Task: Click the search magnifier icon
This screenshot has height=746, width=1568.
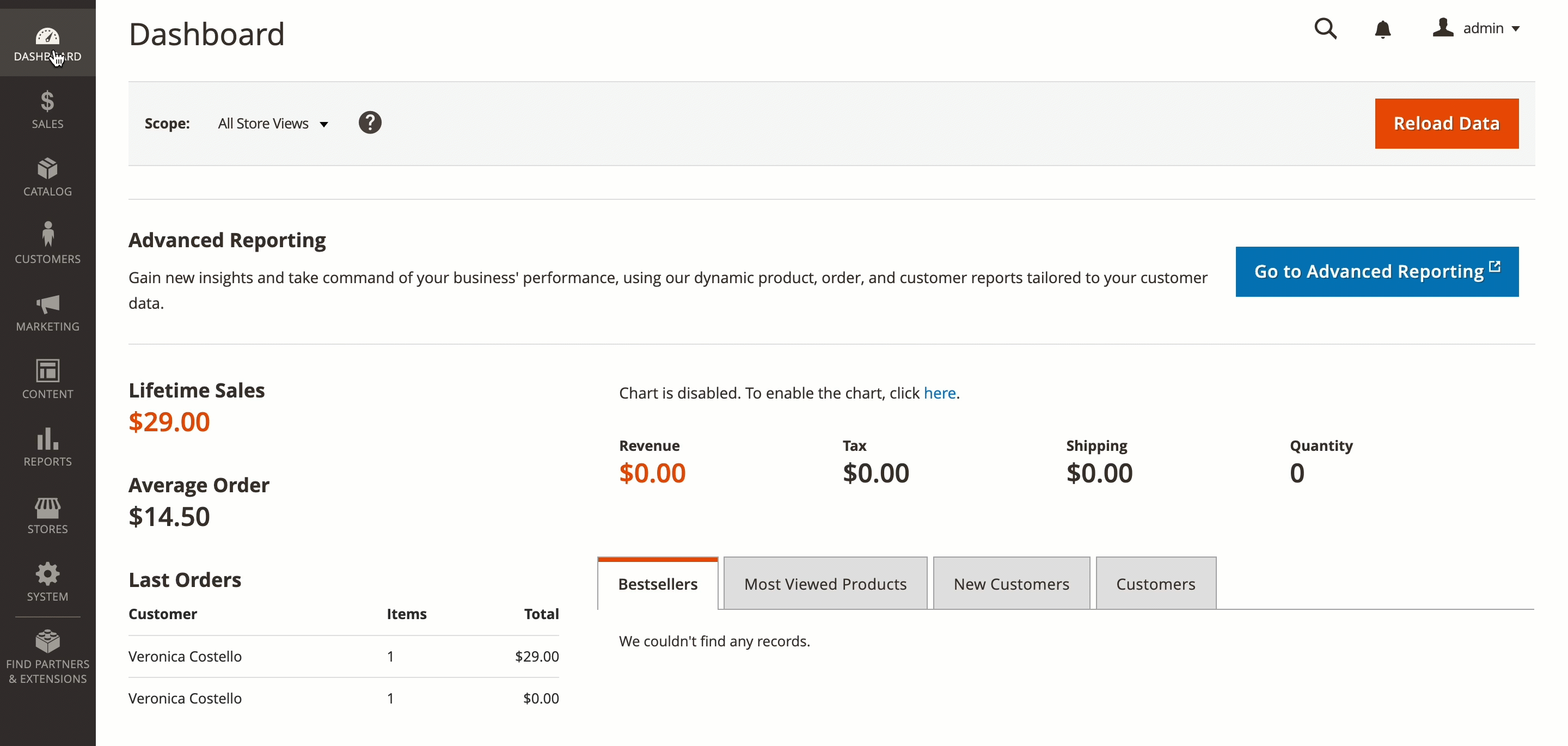Action: coord(1325,29)
